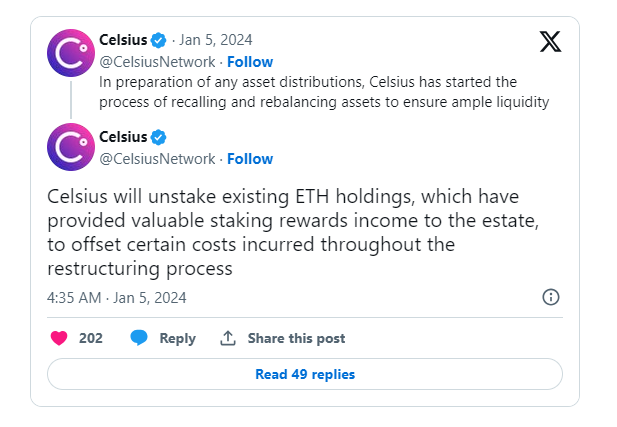Click verified badge on lower Celsius name

(159, 137)
